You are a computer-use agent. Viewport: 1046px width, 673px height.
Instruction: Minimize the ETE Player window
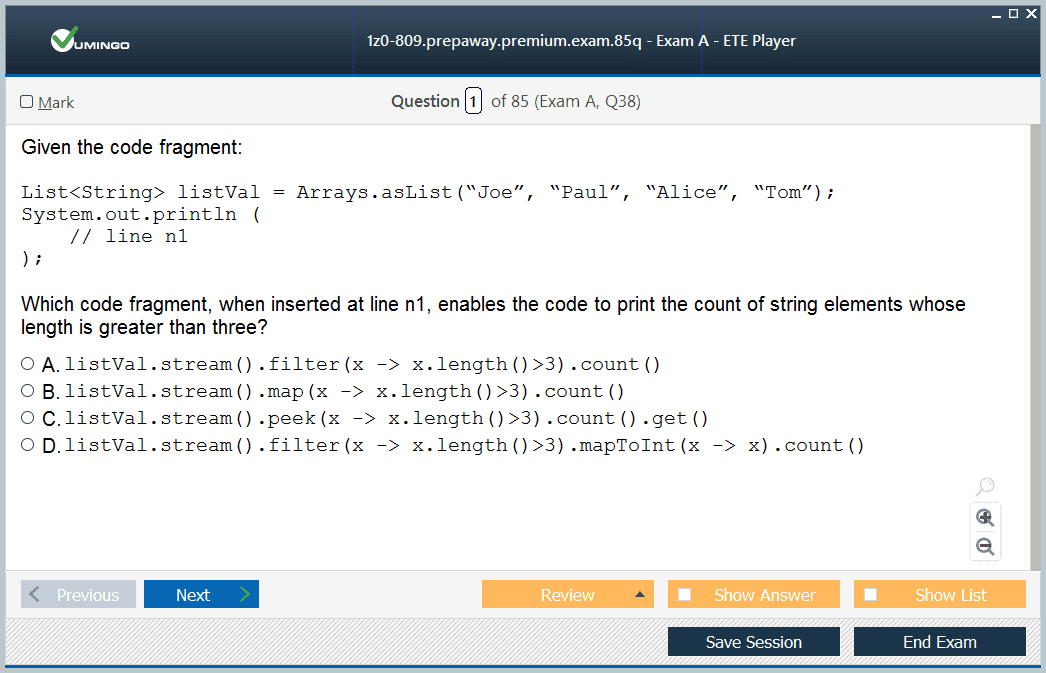[x=997, y=13]
